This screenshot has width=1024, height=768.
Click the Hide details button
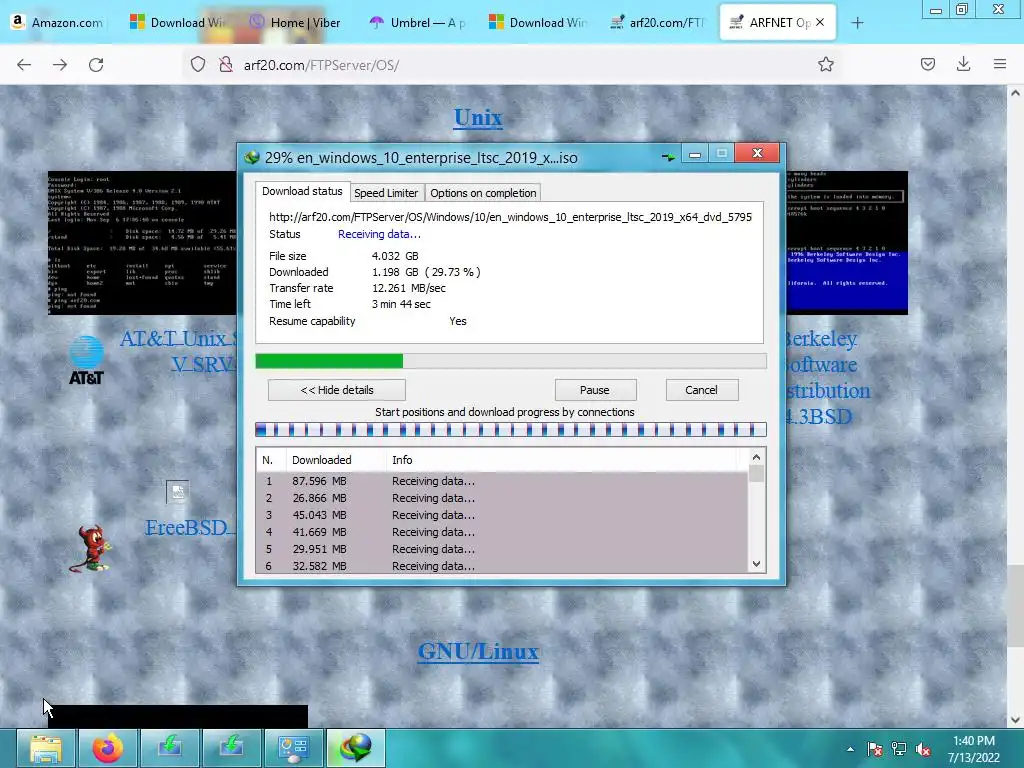pos(337,390)
